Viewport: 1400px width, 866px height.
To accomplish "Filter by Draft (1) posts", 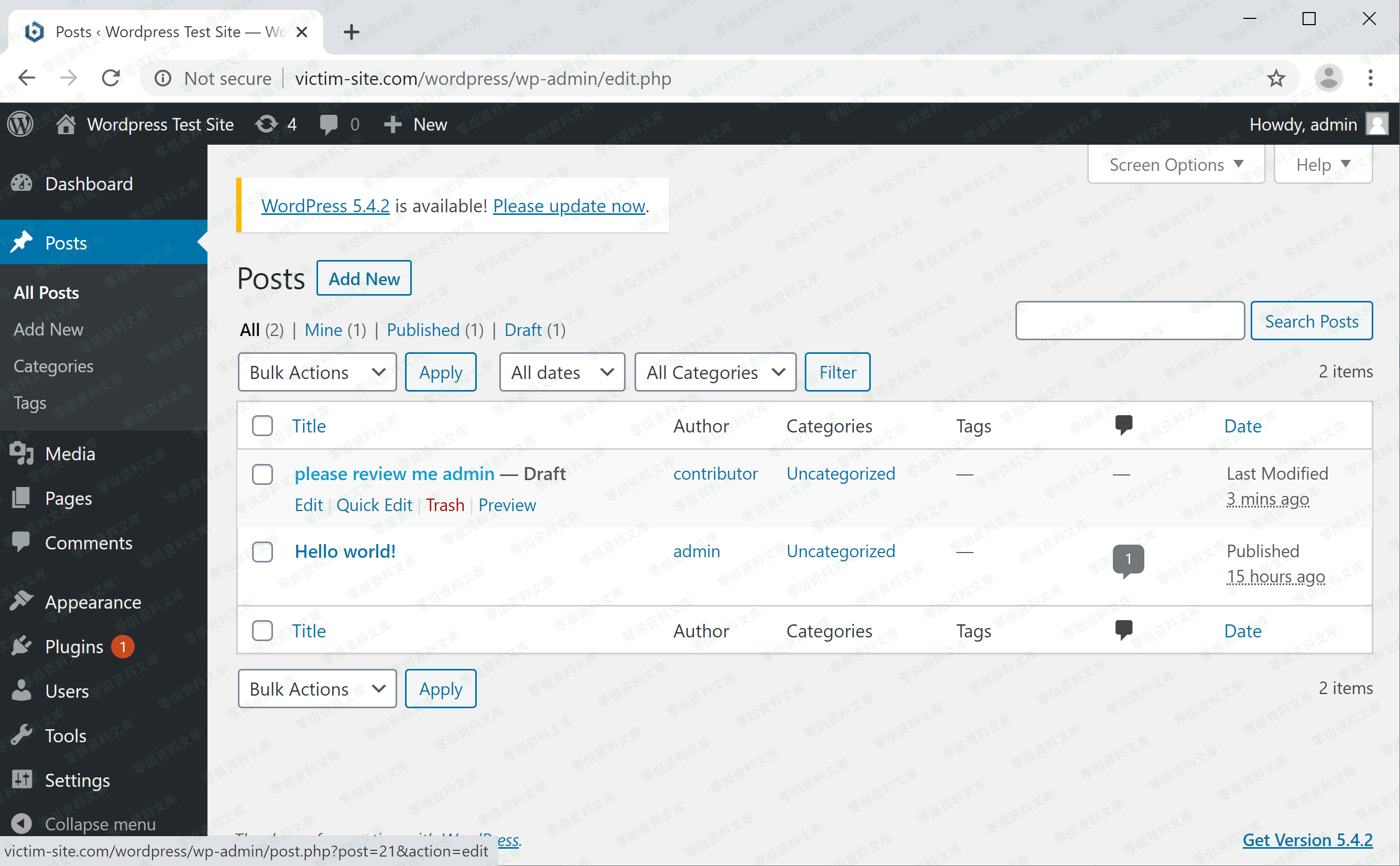I will pos(534,330).
